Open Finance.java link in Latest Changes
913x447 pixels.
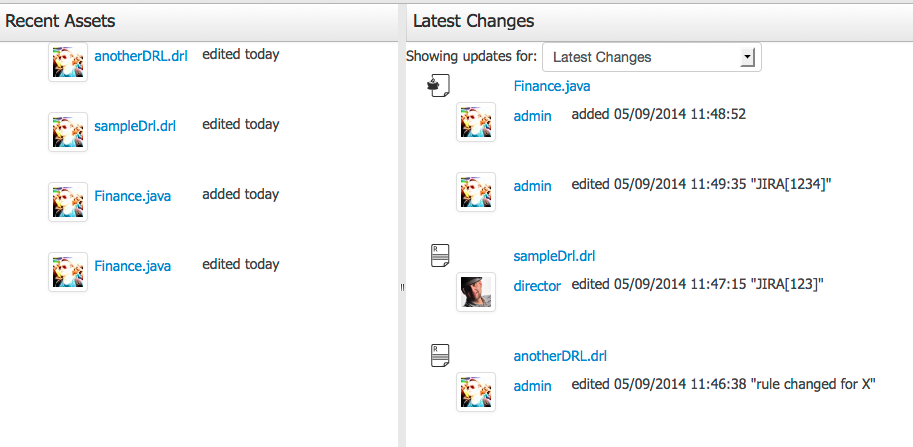coord(552,86)
